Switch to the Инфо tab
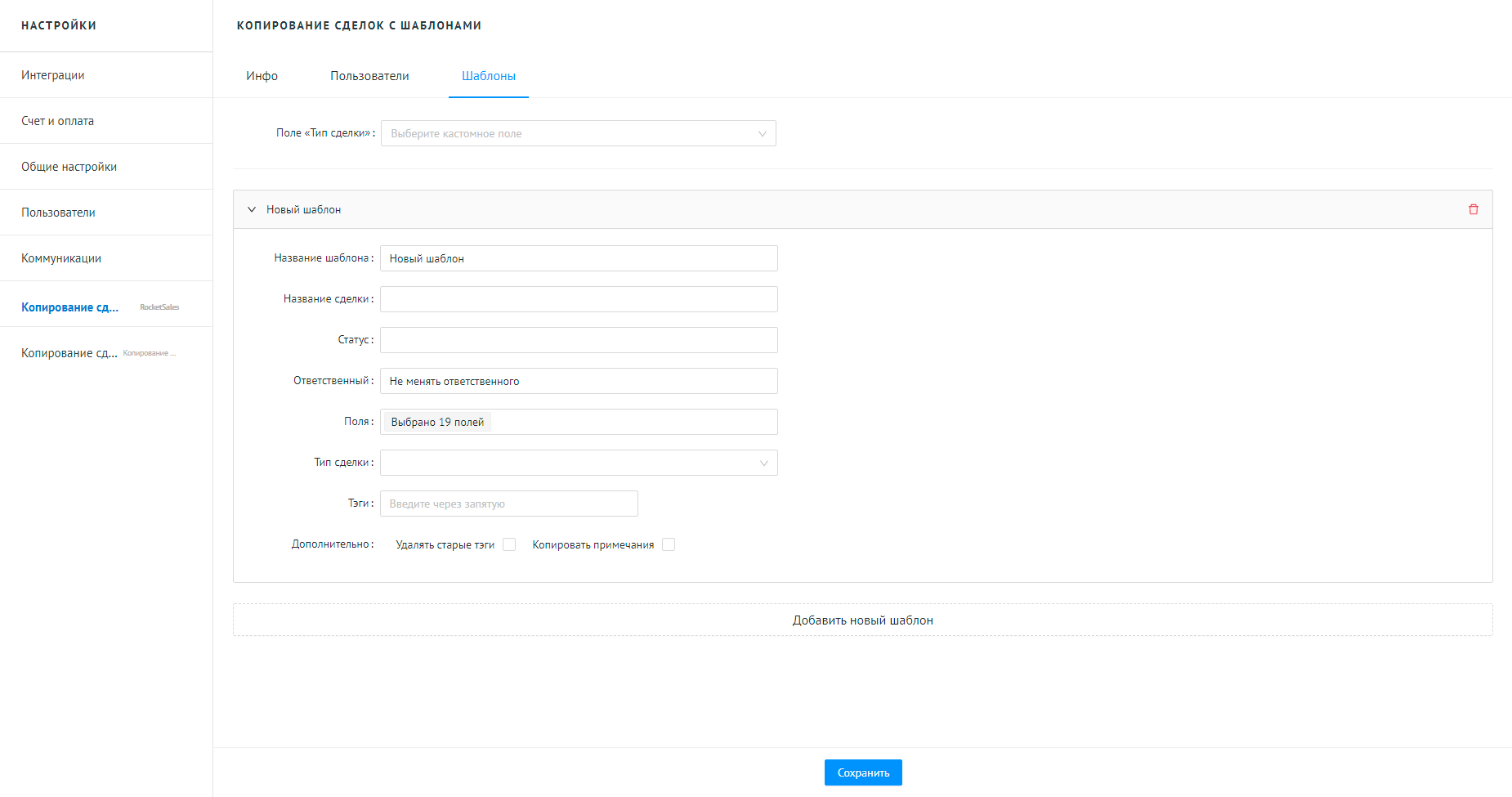Viewport: 1512px width, 797px height. [262, 76]
